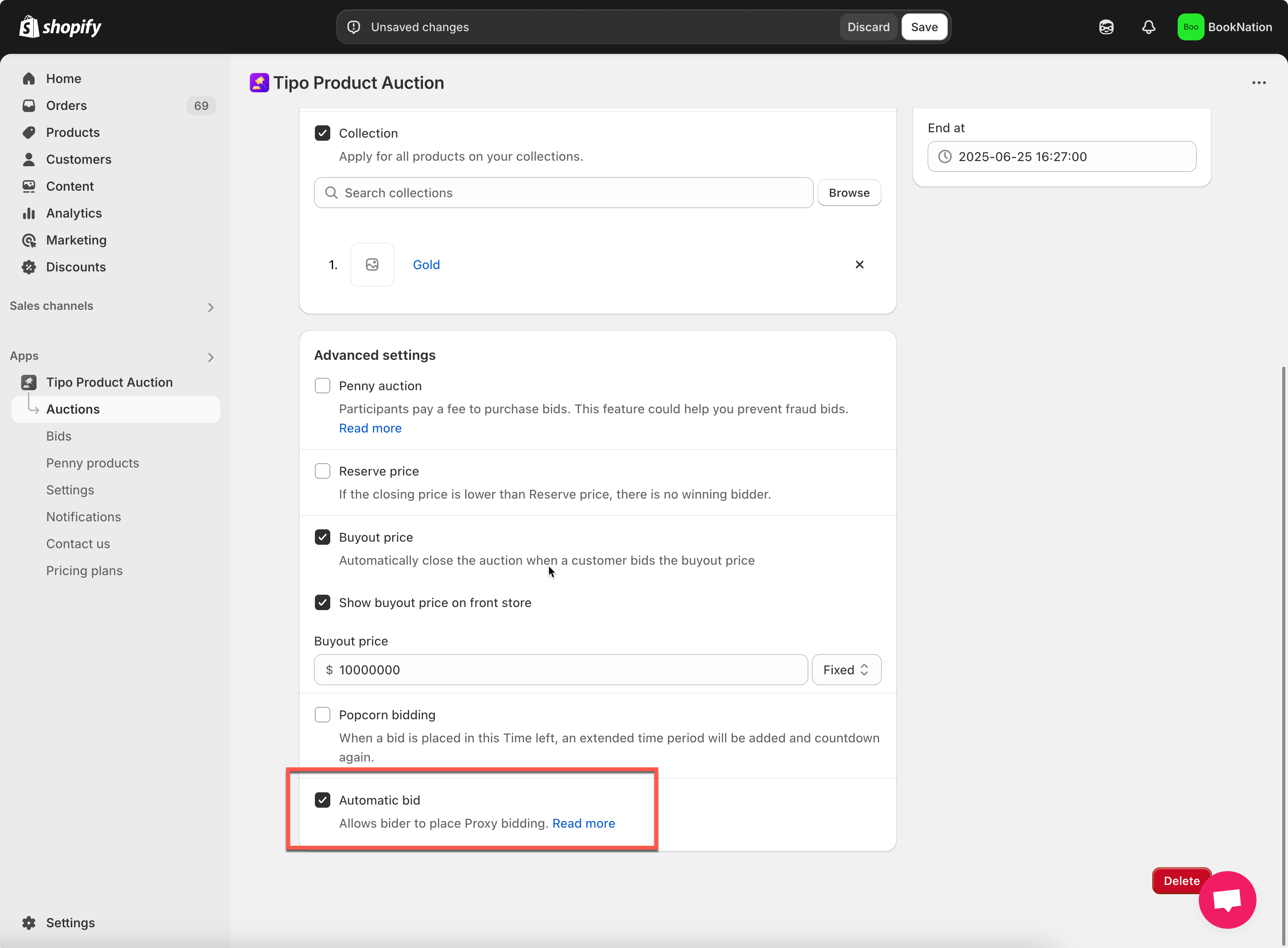
Task: Click the Search collections field
Action: [562, 193]
